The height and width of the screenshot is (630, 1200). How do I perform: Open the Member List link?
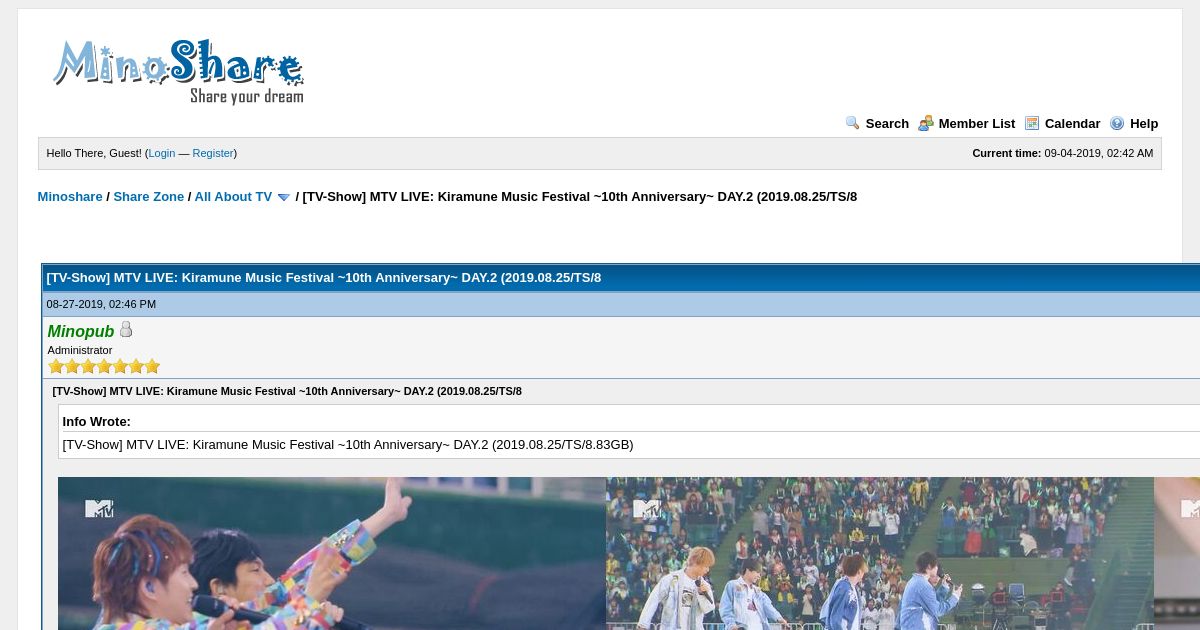[977, 124]
